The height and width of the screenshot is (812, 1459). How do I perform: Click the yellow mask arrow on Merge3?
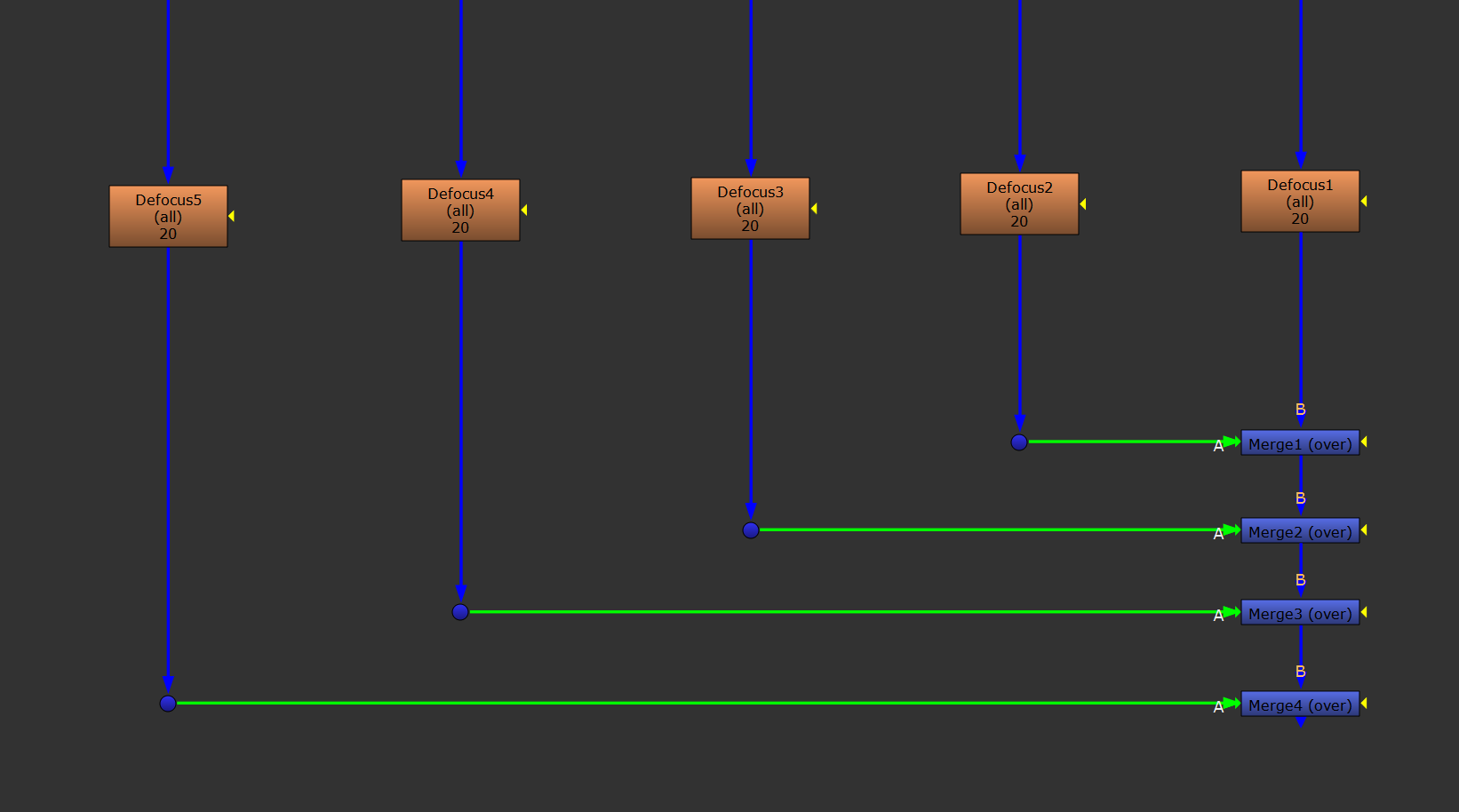coord(1363,611)
